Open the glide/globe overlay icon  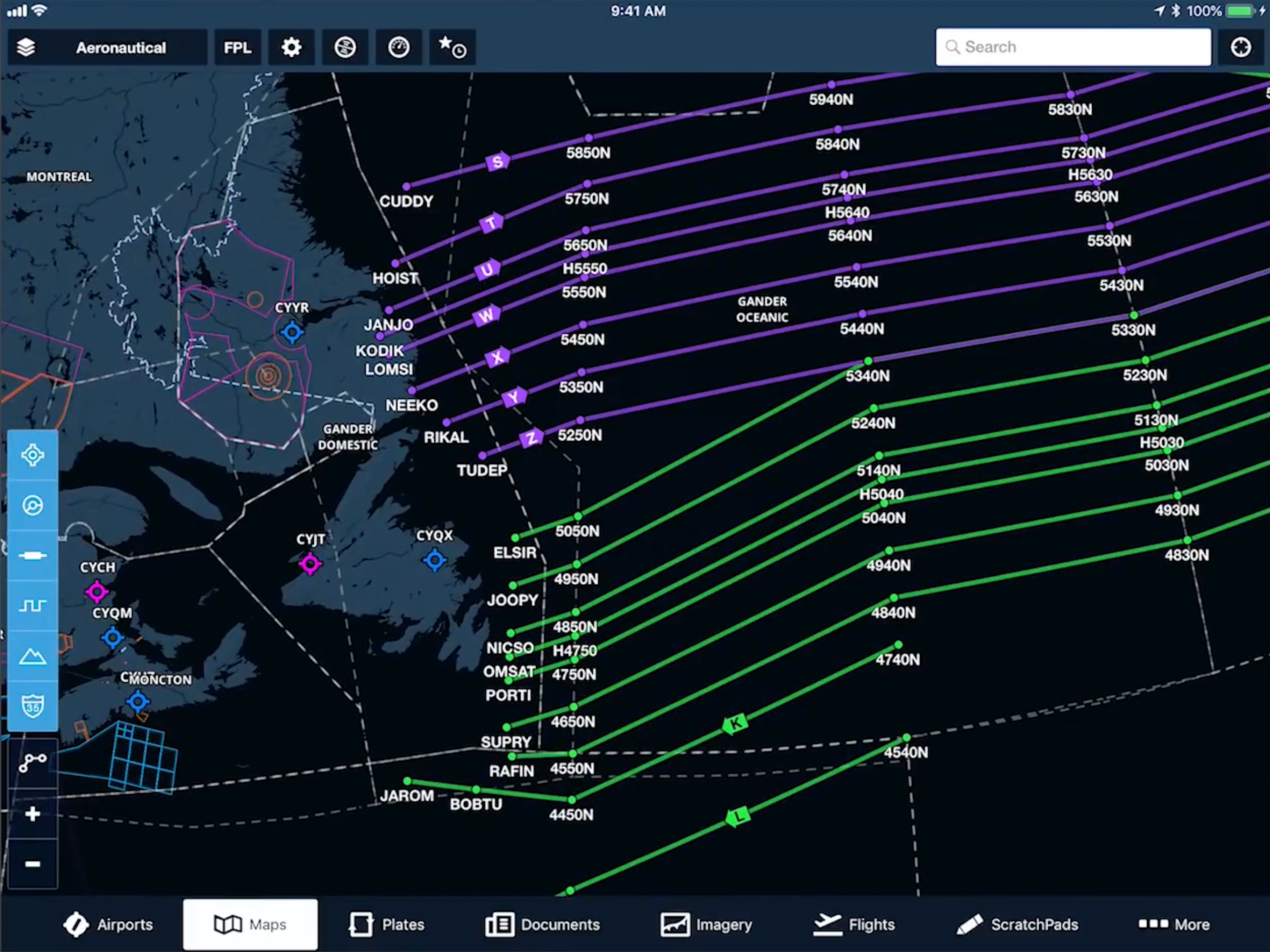coord(344,47)
